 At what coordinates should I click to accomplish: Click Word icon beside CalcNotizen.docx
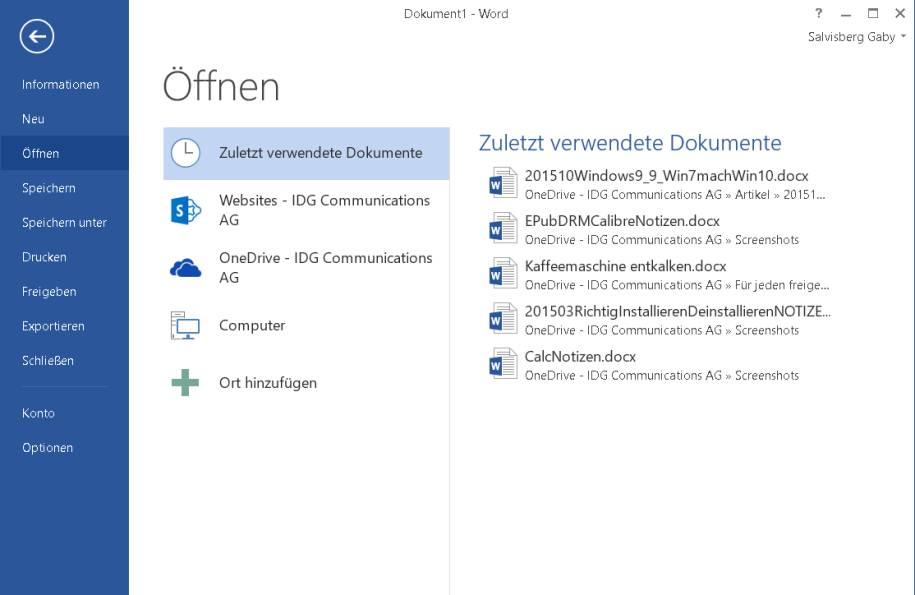[500, 366]
